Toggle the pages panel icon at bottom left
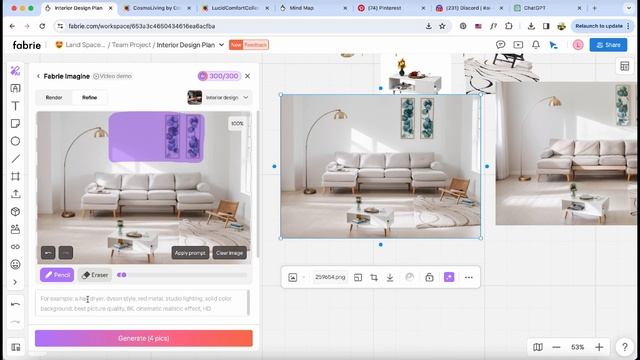The width and height of the screenshot is (640, 360). 16,347
